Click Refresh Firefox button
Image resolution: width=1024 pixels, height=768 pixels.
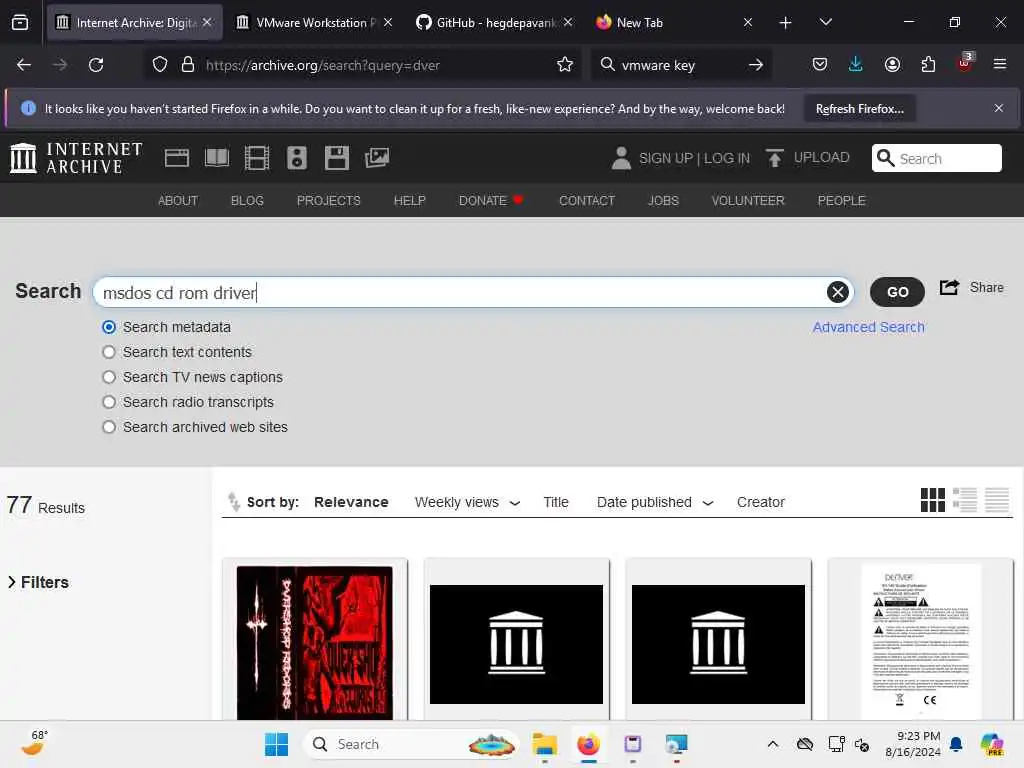pos(859,109)
